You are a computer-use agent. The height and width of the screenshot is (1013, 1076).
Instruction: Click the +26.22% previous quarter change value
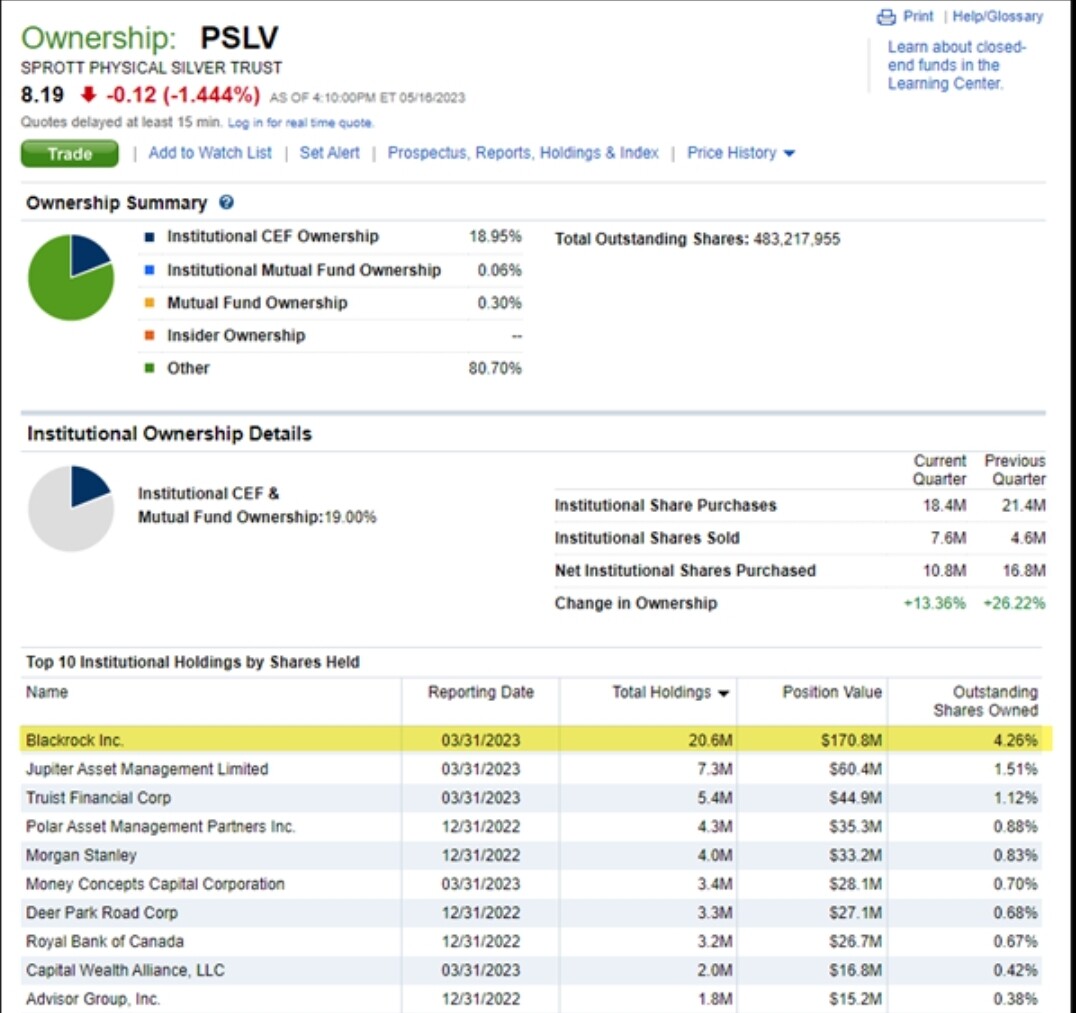tap(1014, 603)
